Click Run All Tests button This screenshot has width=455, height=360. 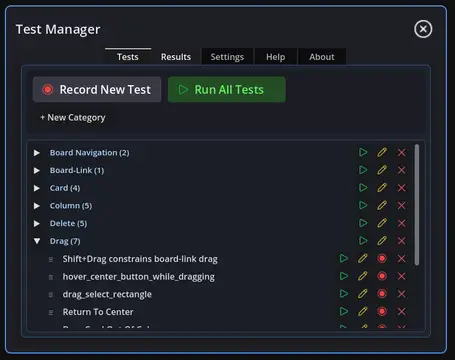point(227,90)
